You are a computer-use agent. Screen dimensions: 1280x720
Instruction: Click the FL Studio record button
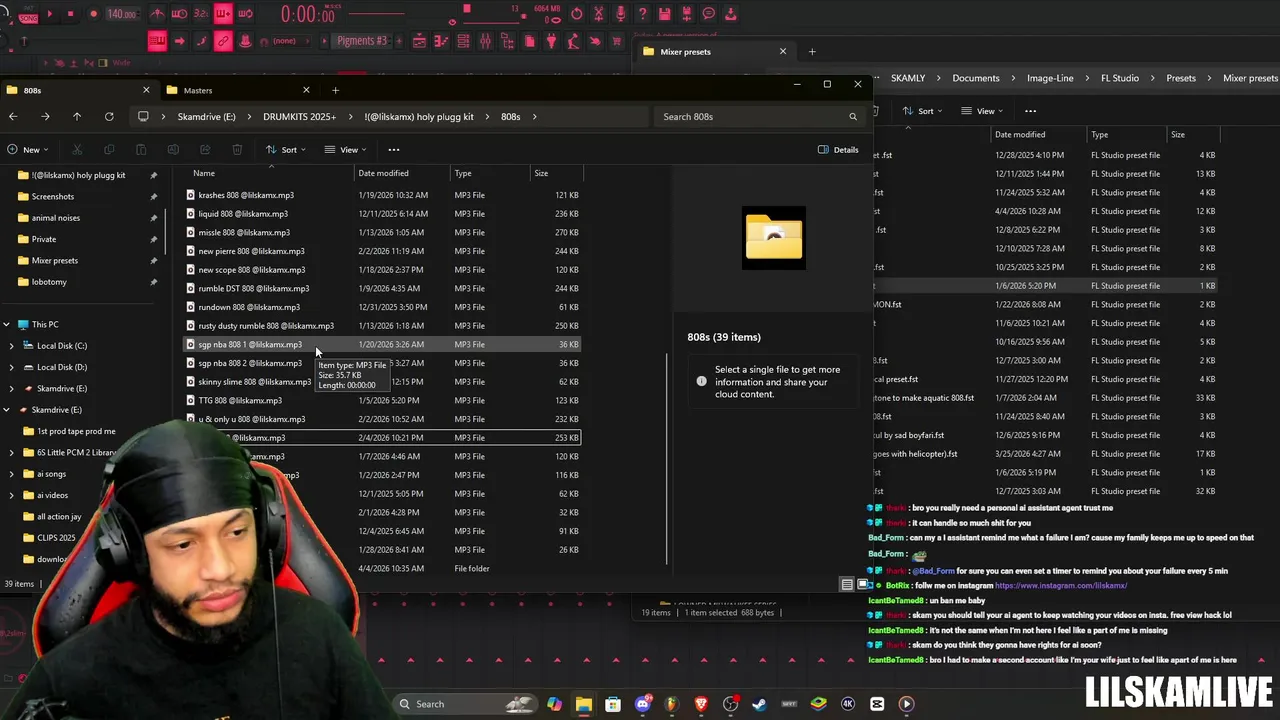click(x=94, y=14)
